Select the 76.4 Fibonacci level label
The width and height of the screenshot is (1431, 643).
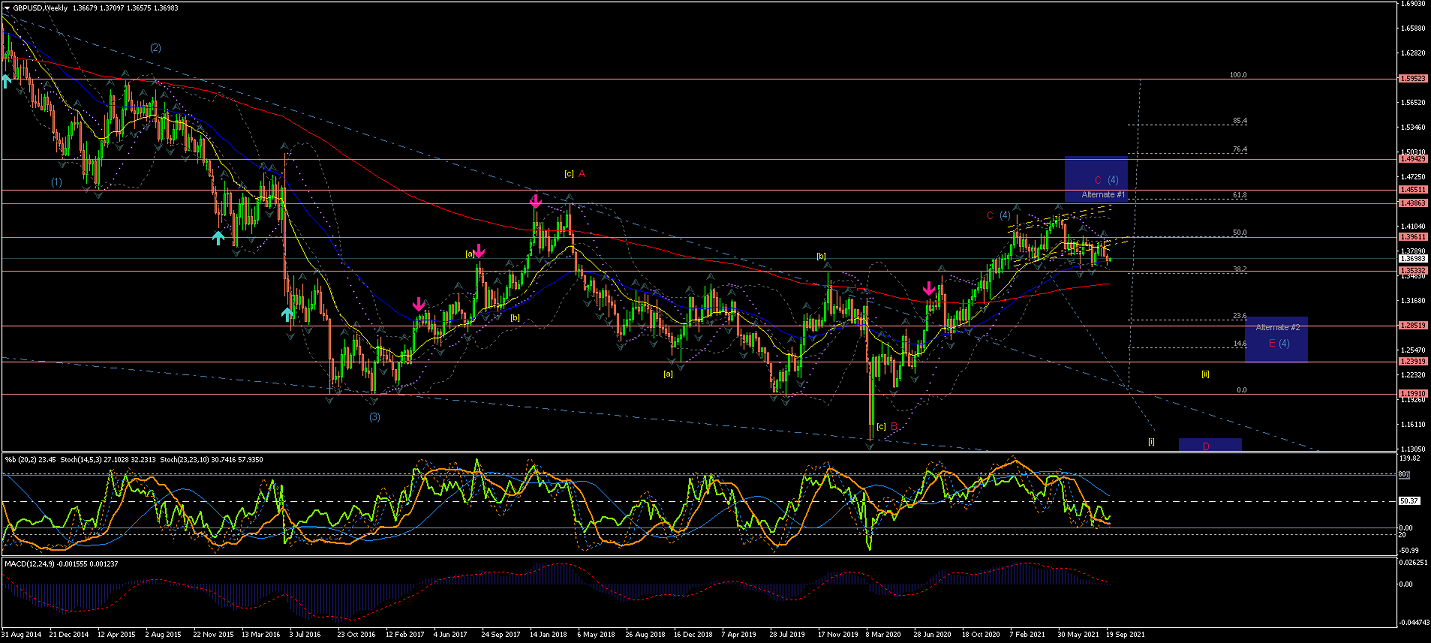click(x=1240, y=150)
